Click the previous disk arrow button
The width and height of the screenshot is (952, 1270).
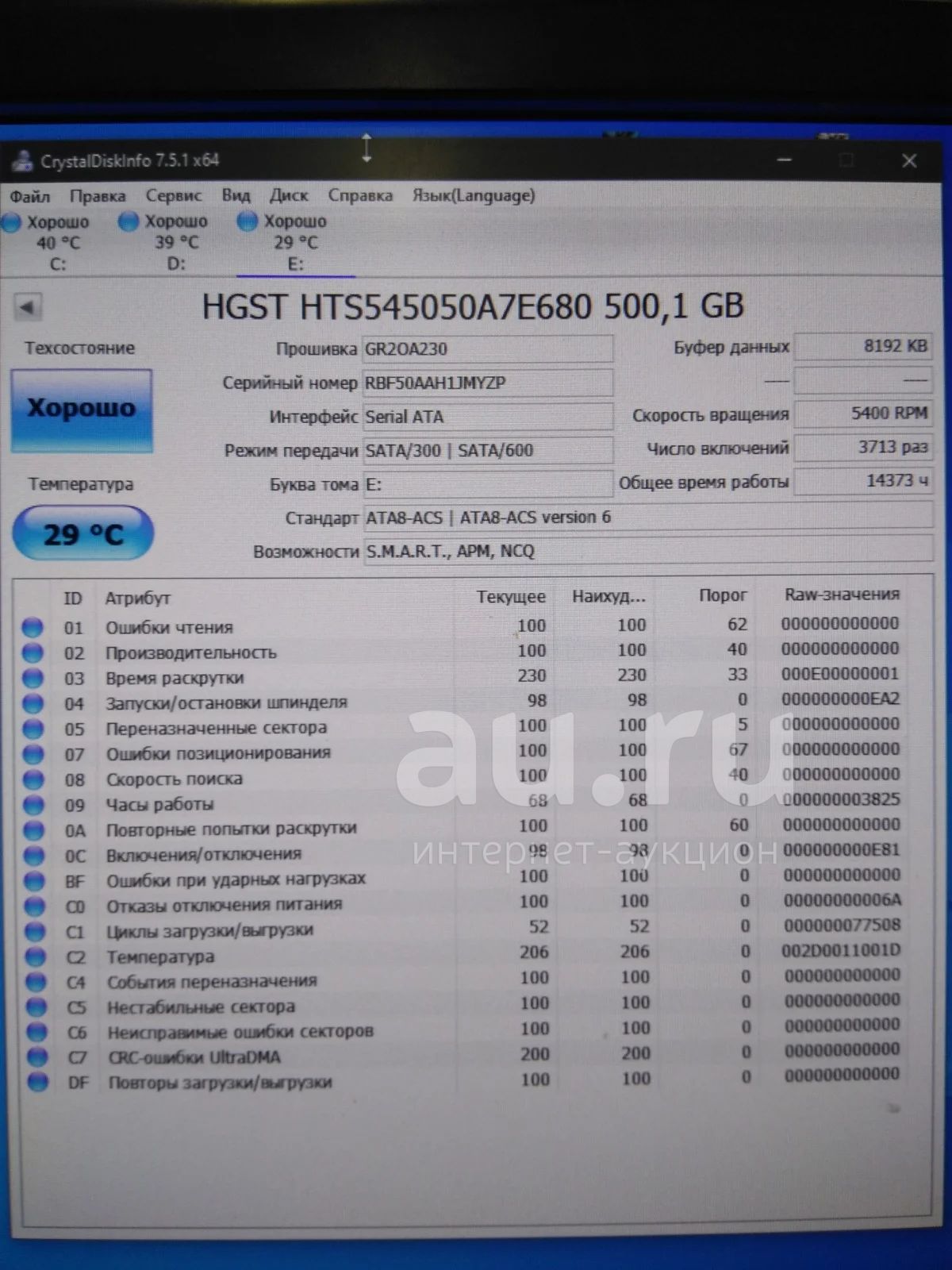coord(28,307)
